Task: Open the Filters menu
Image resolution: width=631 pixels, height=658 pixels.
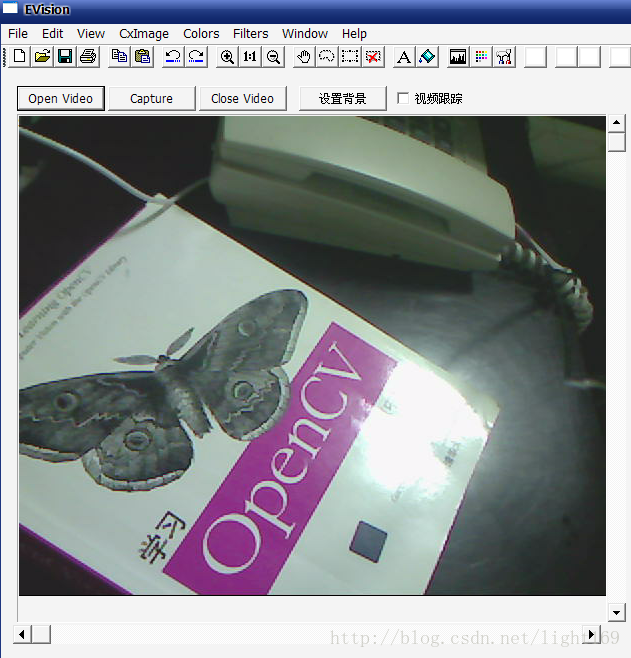Action: click(x=250, y=34)
